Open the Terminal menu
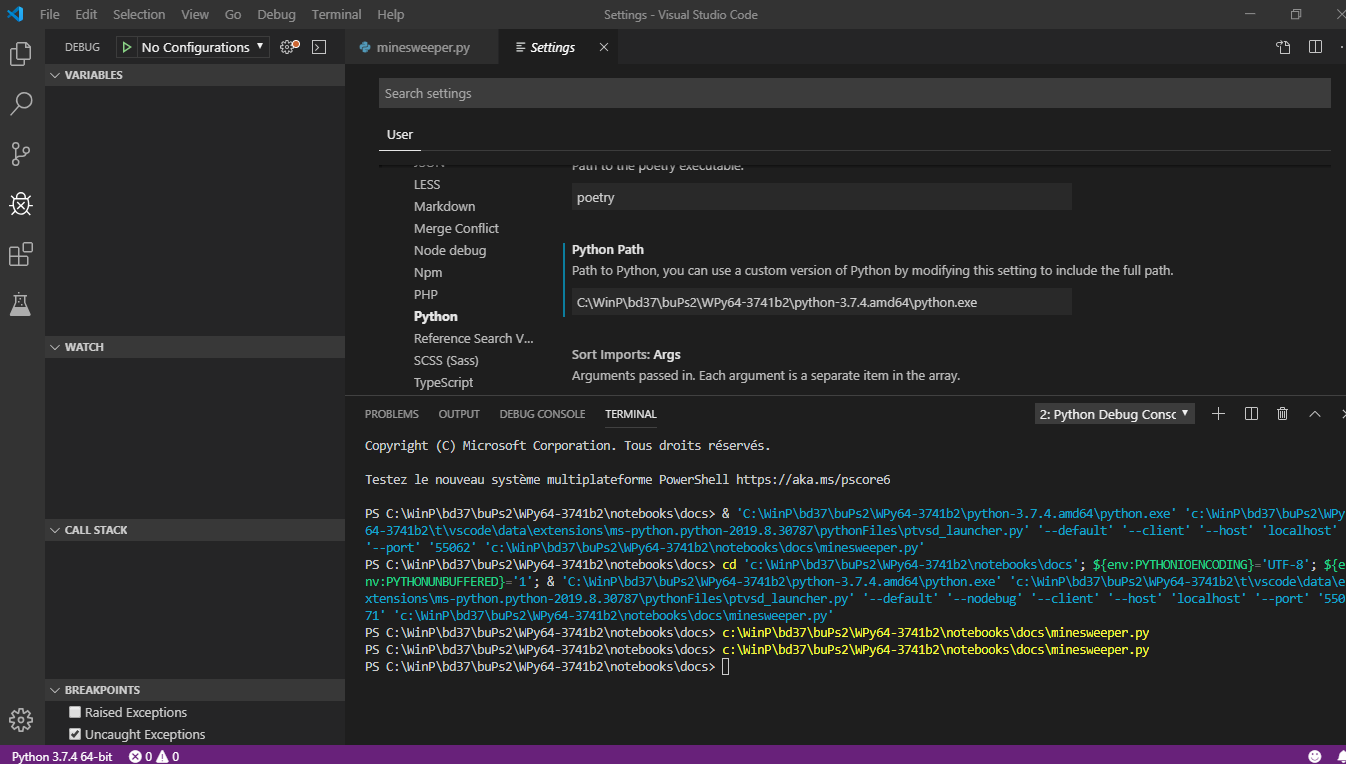This screenshot has width=1346, height=764. tap(336, 14)
